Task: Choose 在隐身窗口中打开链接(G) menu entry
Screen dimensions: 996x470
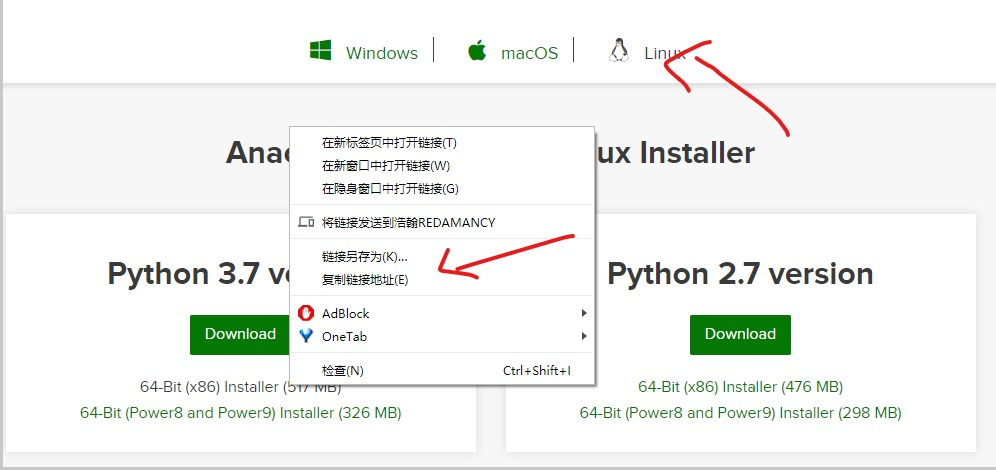Action: 442,189
